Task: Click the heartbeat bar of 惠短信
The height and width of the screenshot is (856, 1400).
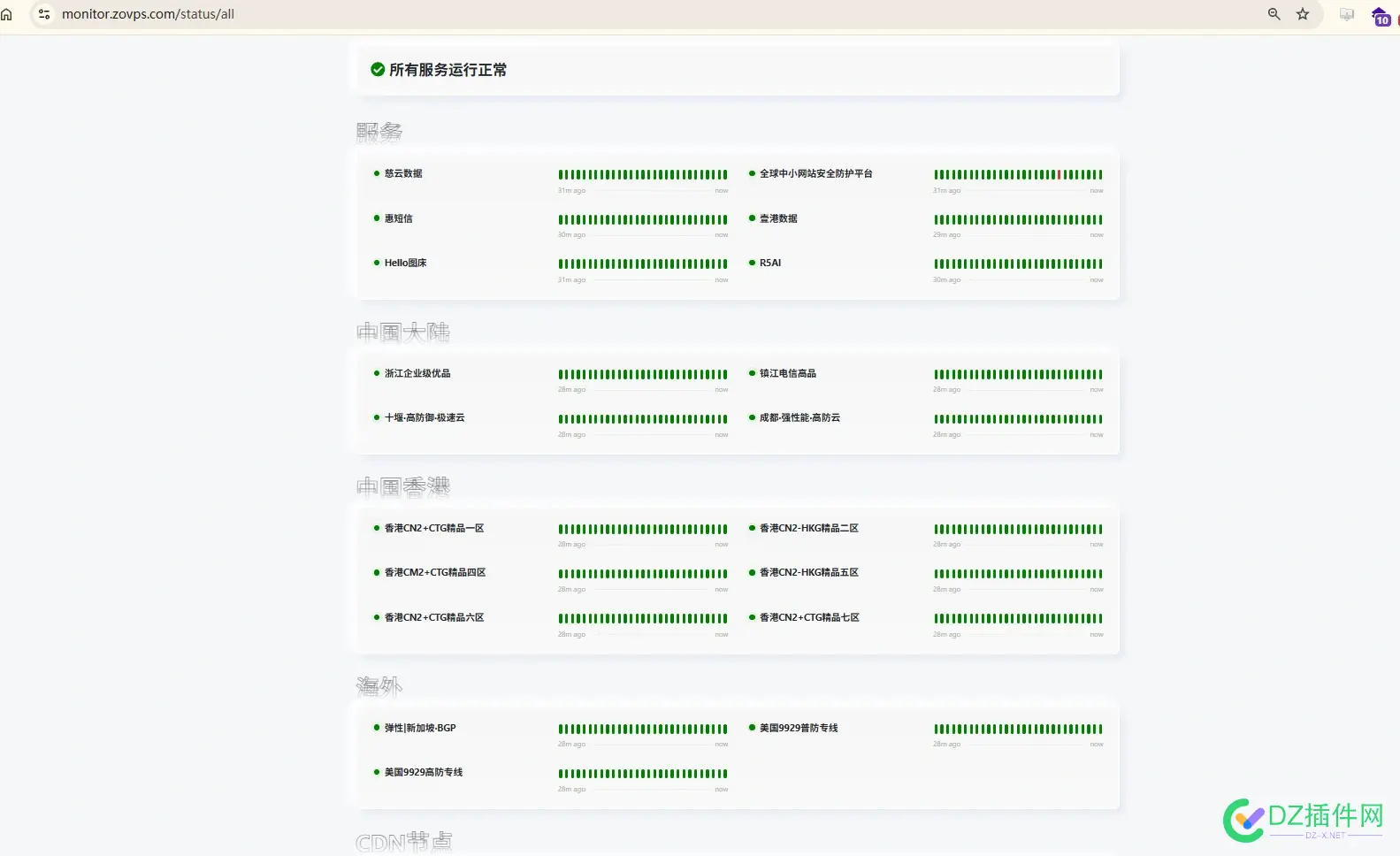Action: coord(643,219)
